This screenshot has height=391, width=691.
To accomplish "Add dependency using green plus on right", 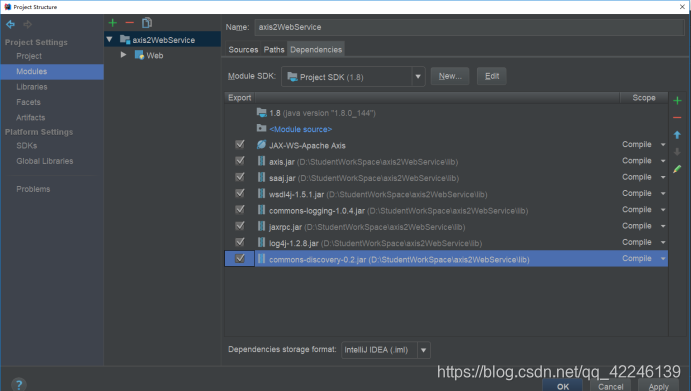I will tap(677, 101).
